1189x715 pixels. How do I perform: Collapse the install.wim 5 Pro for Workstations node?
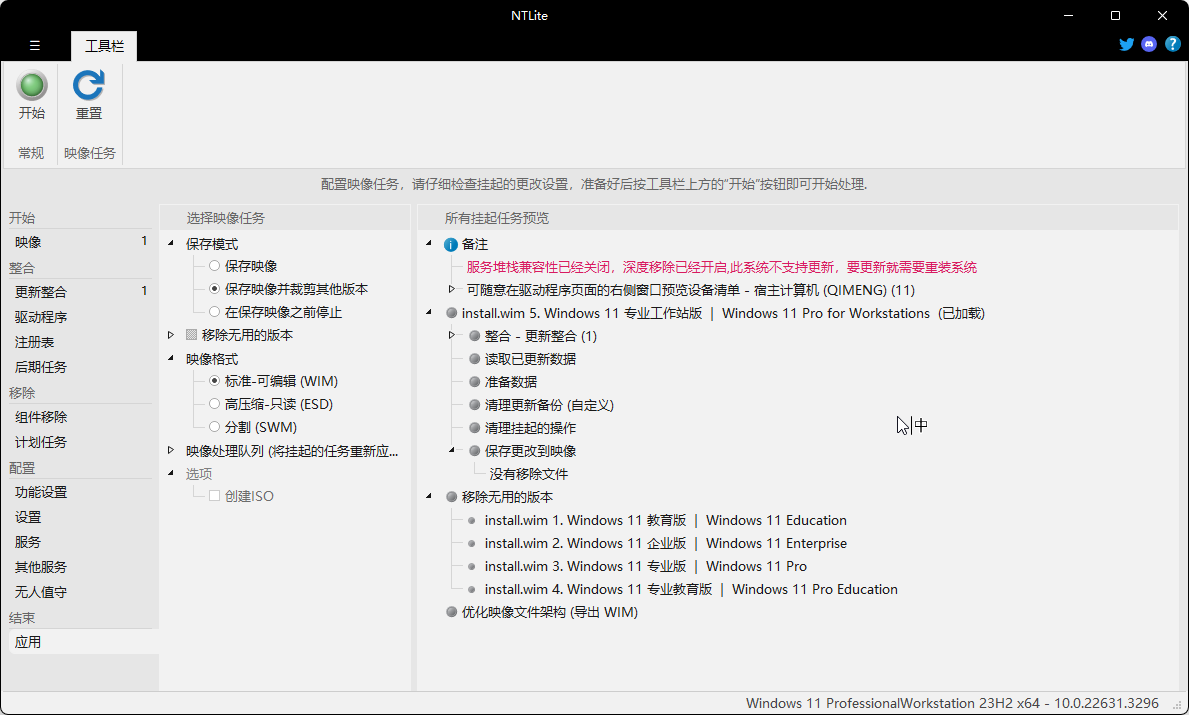click(428, 312)
